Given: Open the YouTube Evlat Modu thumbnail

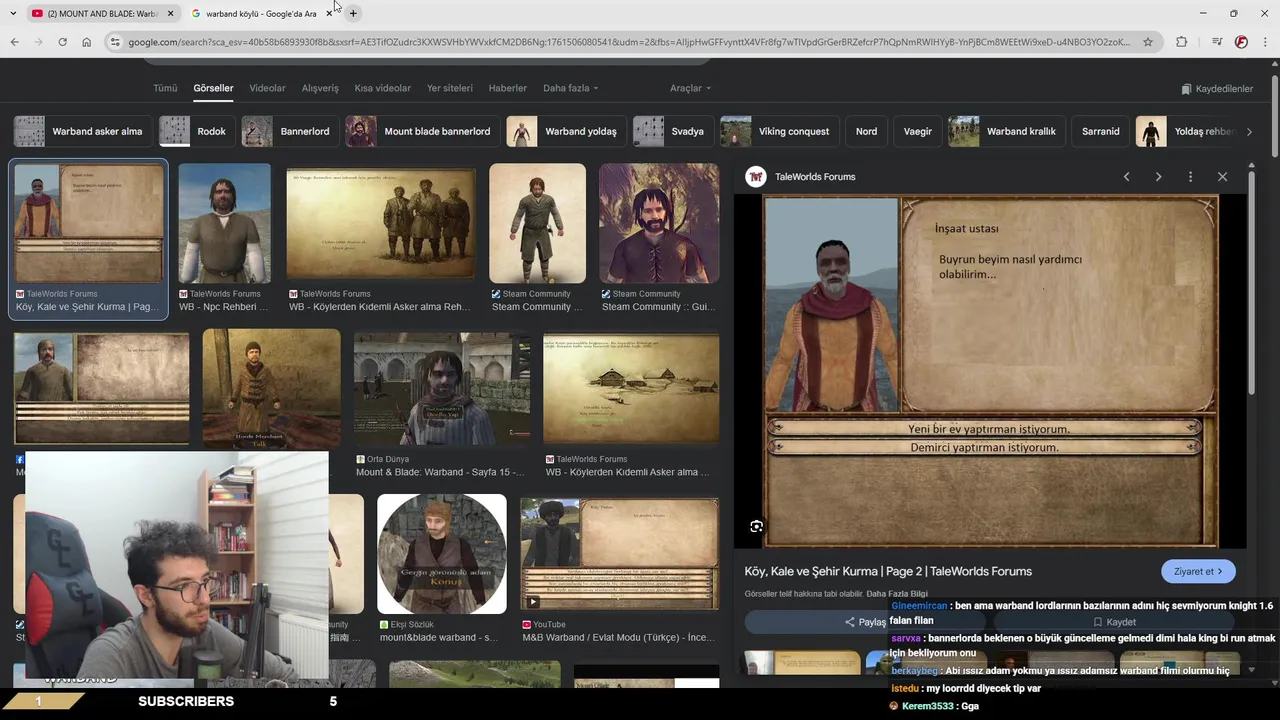Looking at the screenshot, I should tap(620, 554).
